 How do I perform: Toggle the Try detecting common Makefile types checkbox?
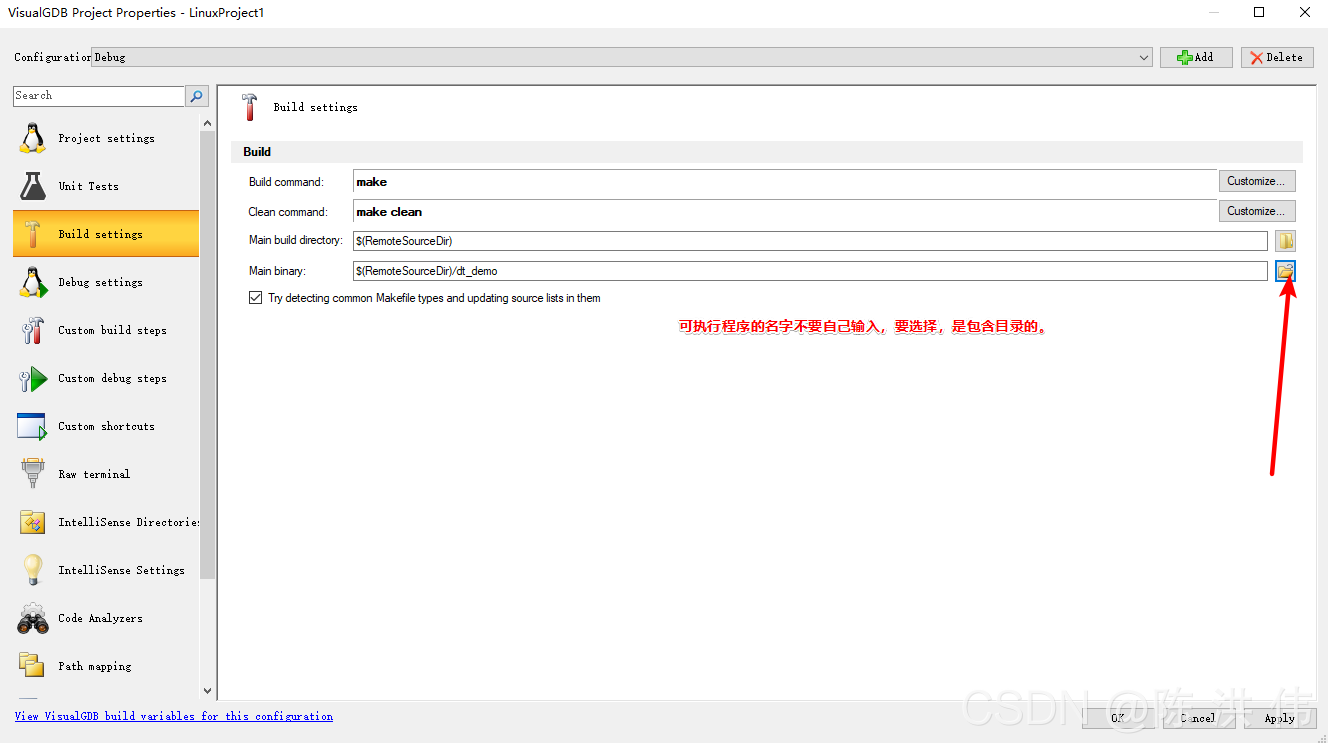[256, 298]
